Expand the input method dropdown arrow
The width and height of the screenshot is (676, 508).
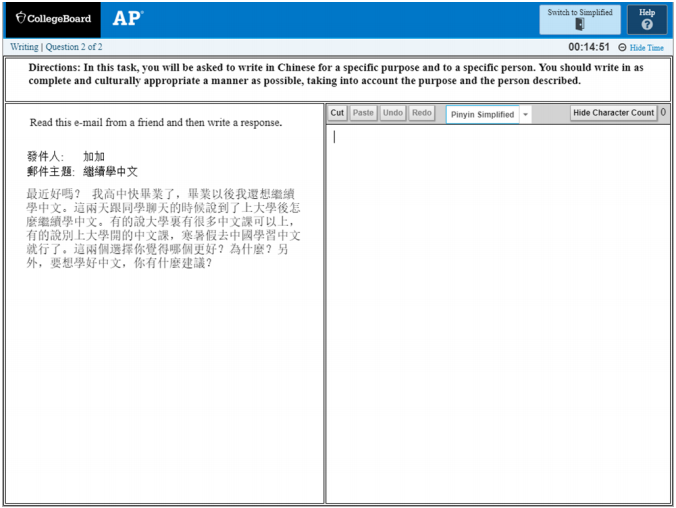[x=526, y=114]
